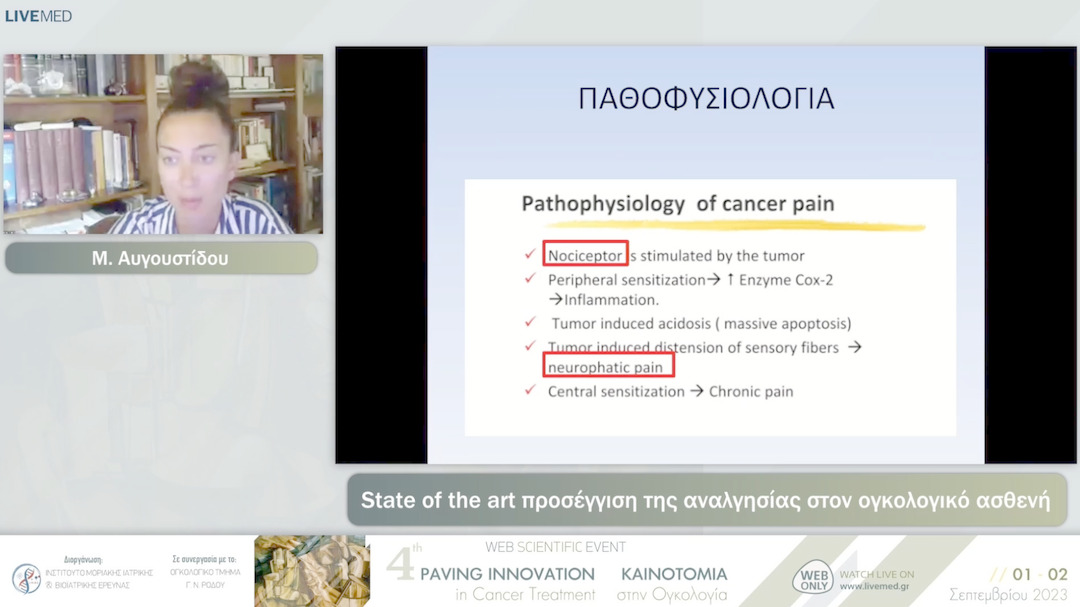This screenshot has height=607, width=1080.
Task: Click the text 'neurophatic pain'
Action: point(605,367)
